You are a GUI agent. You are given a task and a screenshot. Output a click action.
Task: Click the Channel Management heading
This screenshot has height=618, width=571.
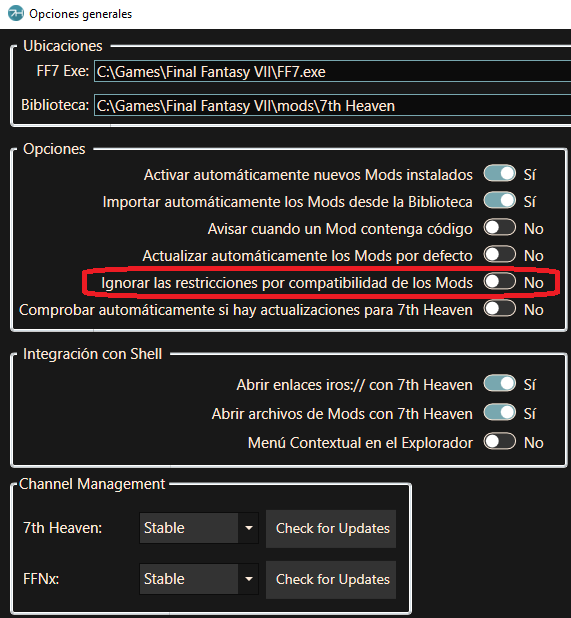(x=92, y=484)
